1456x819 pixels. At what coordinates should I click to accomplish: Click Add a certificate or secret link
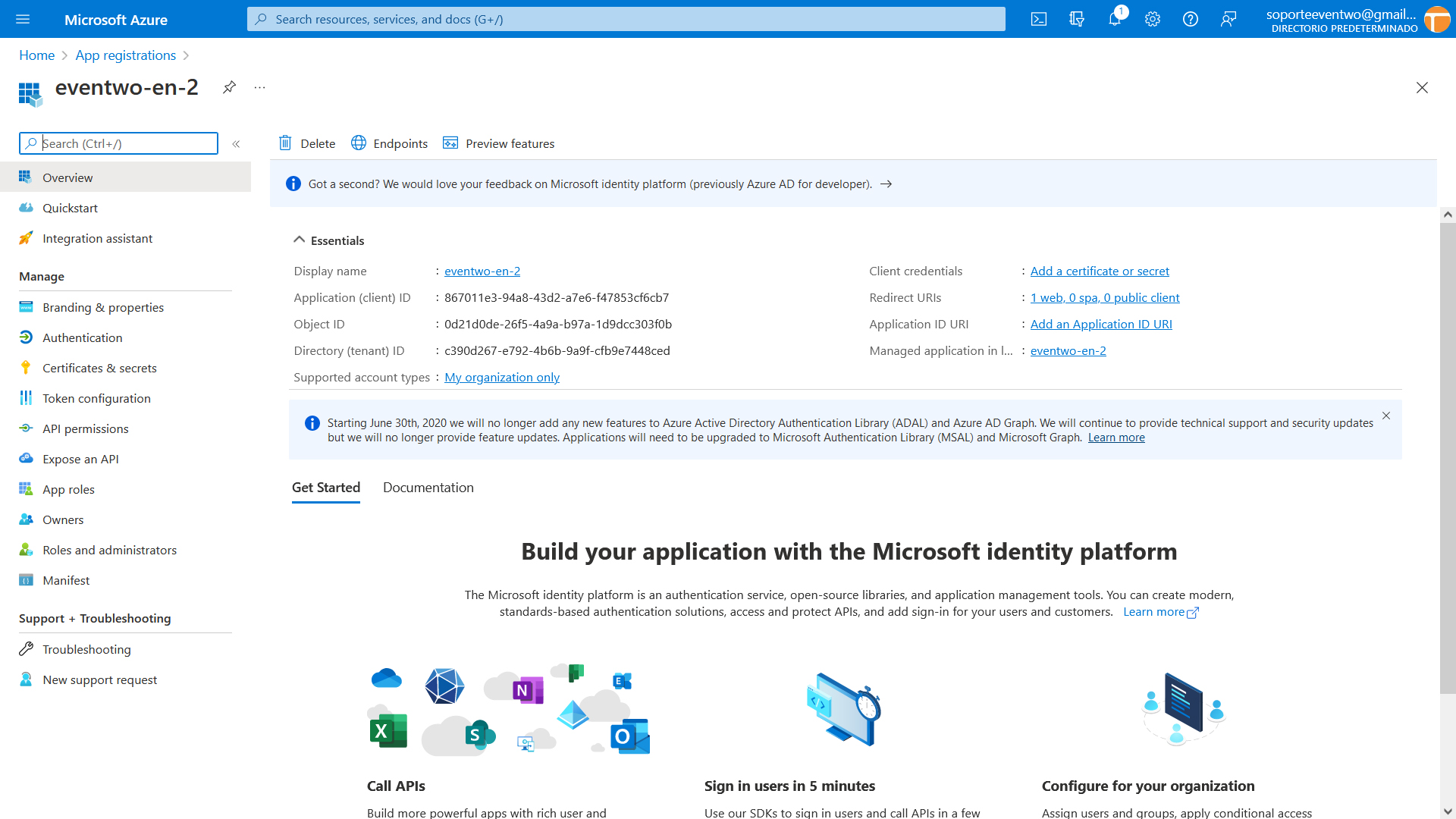pyautogui.click(x=1099, y=271)
